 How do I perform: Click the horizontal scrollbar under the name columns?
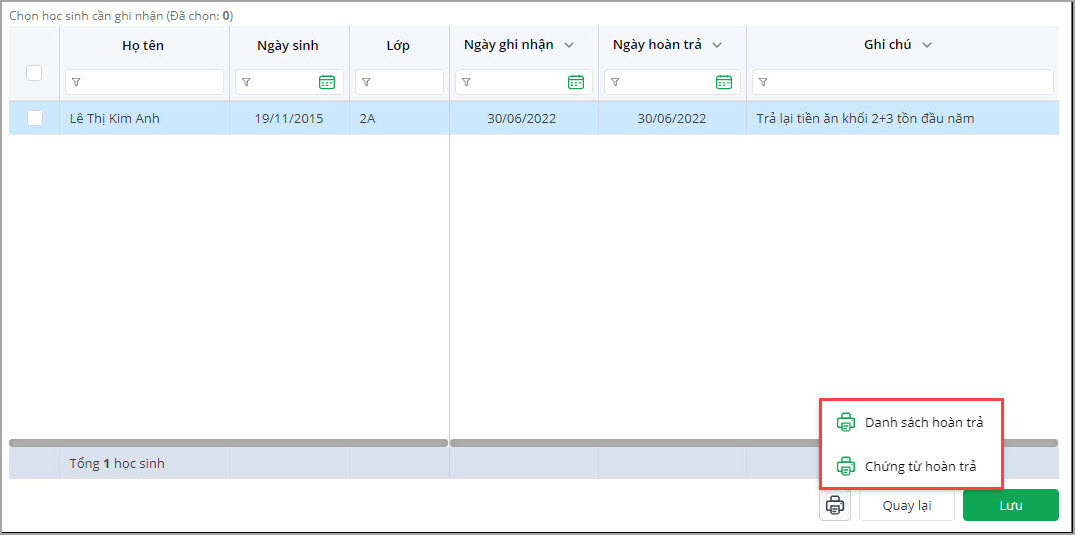(228, 443)
